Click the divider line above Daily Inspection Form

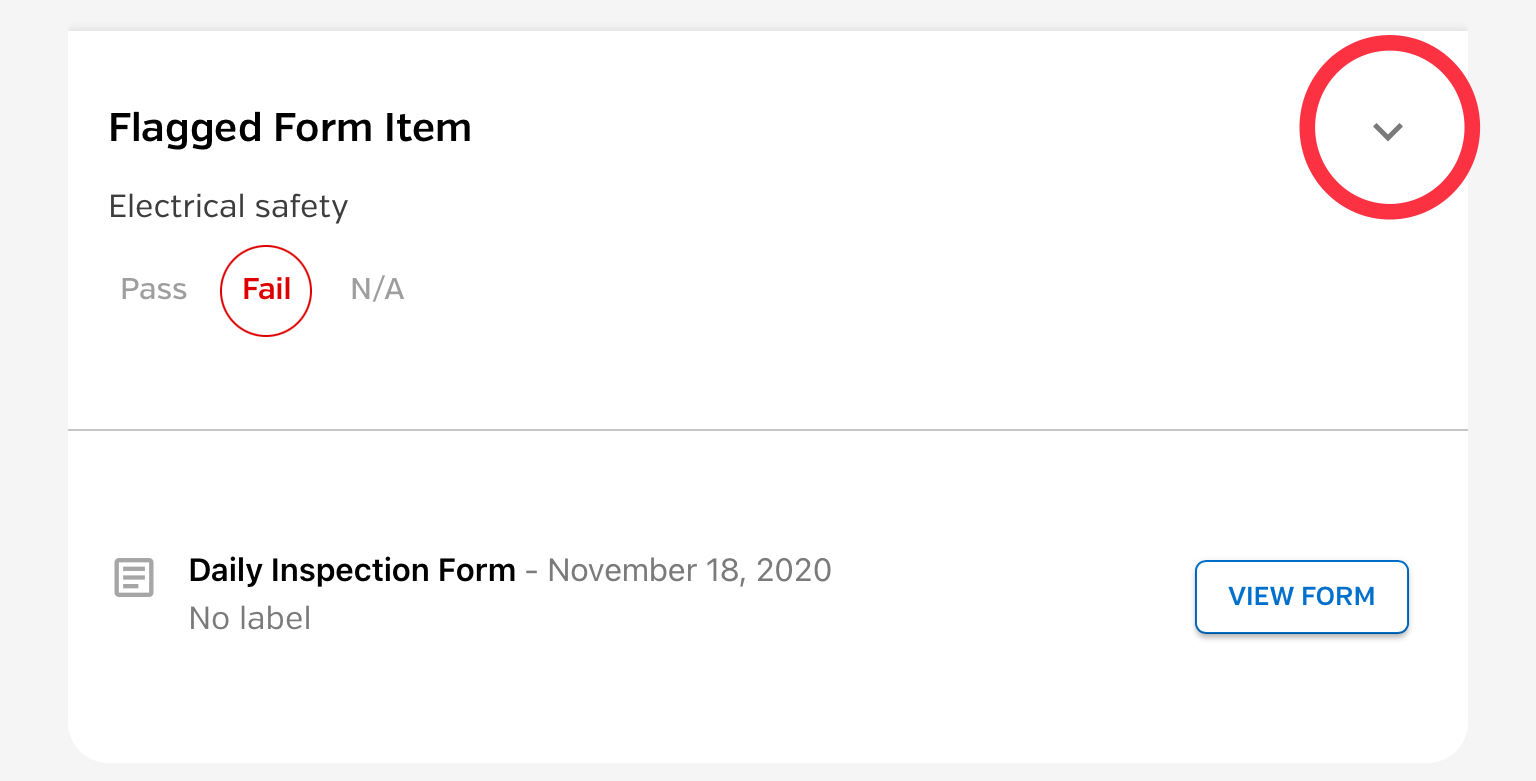click(x=768, y=430)
